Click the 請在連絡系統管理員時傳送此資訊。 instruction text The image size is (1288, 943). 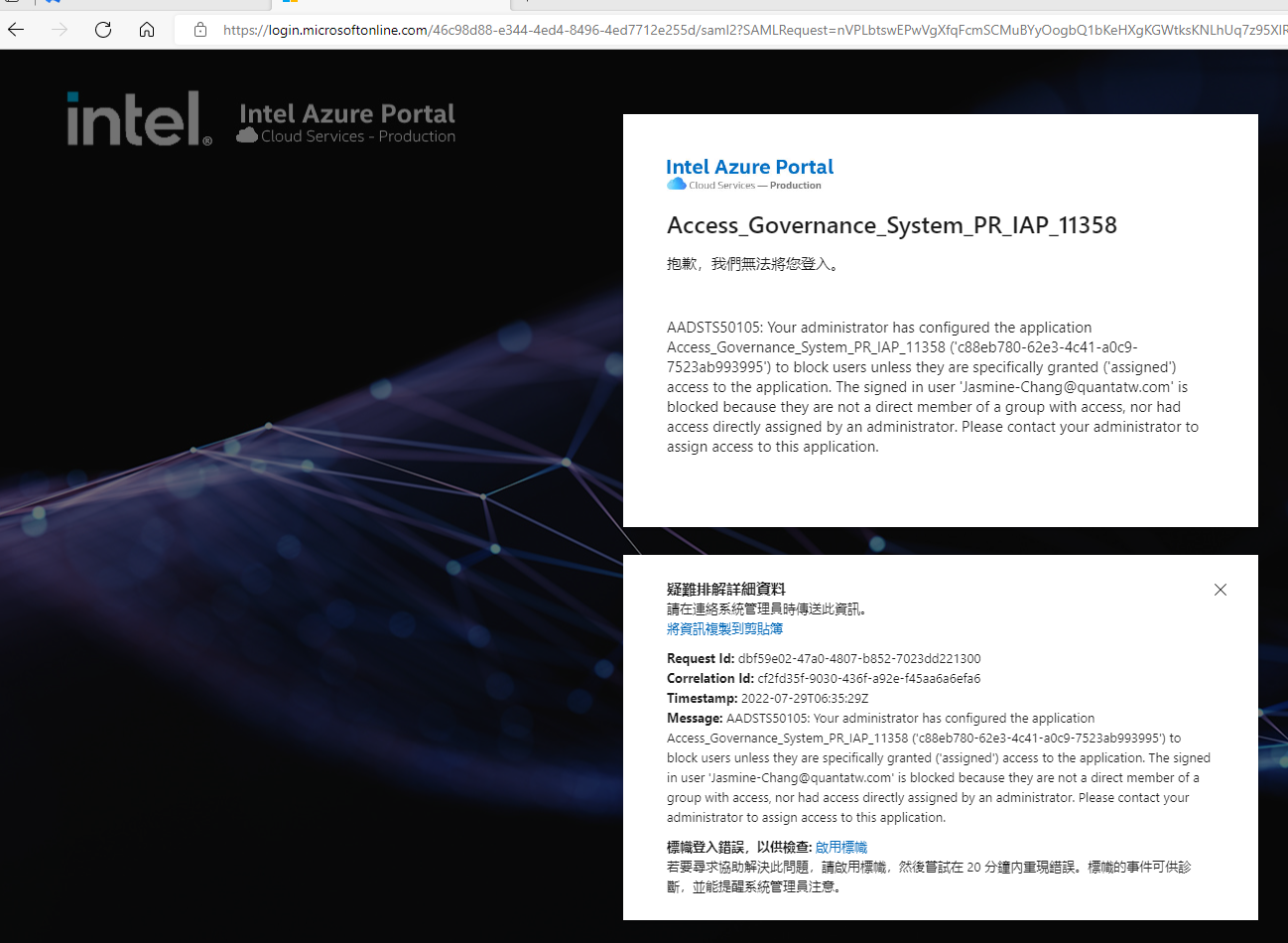point(767,608)
